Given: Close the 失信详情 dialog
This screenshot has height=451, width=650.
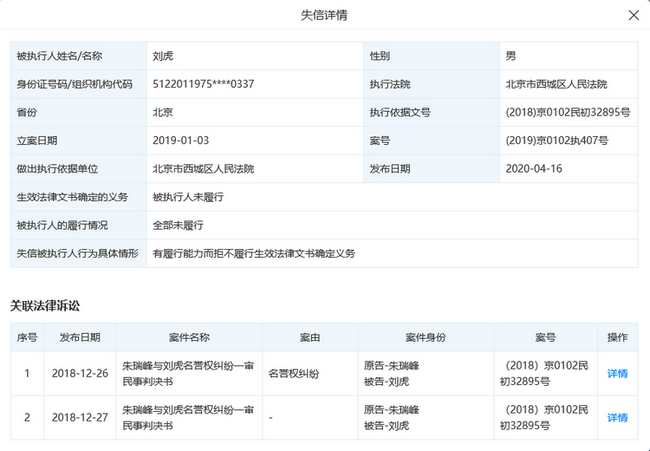Looking at the screenshot, I should [x=632, y=15].
